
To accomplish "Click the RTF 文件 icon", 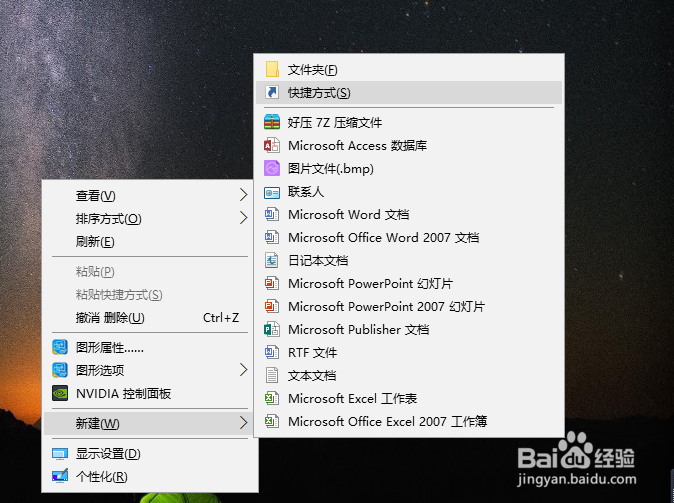I will point(272,353).
